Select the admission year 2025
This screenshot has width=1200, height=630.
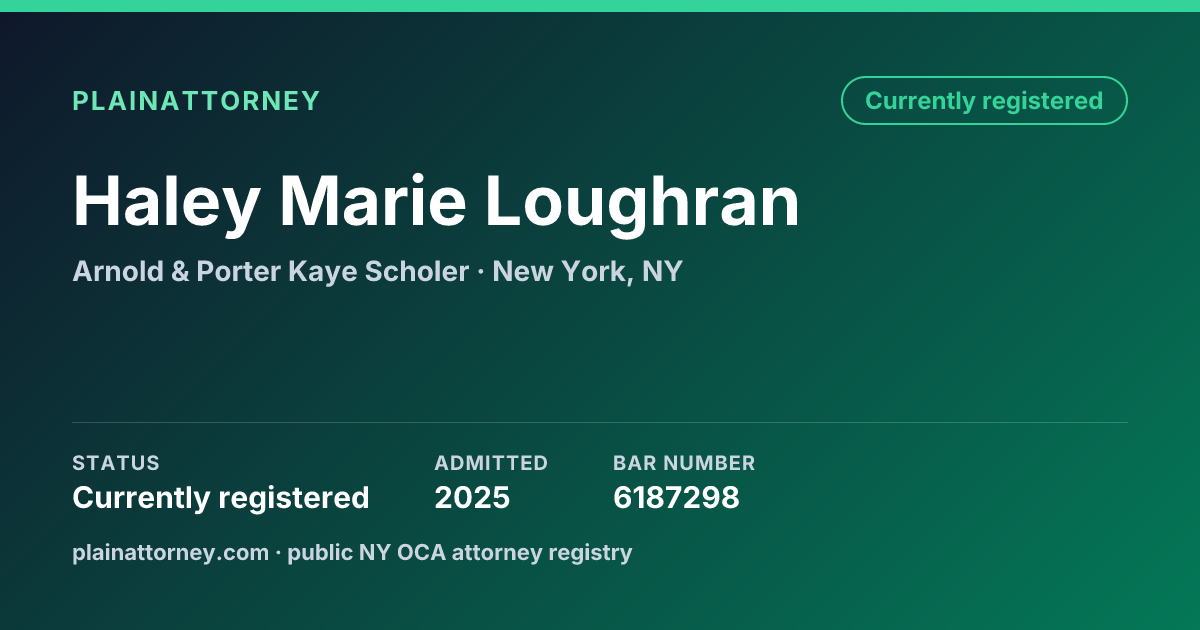tap(472, 498)
